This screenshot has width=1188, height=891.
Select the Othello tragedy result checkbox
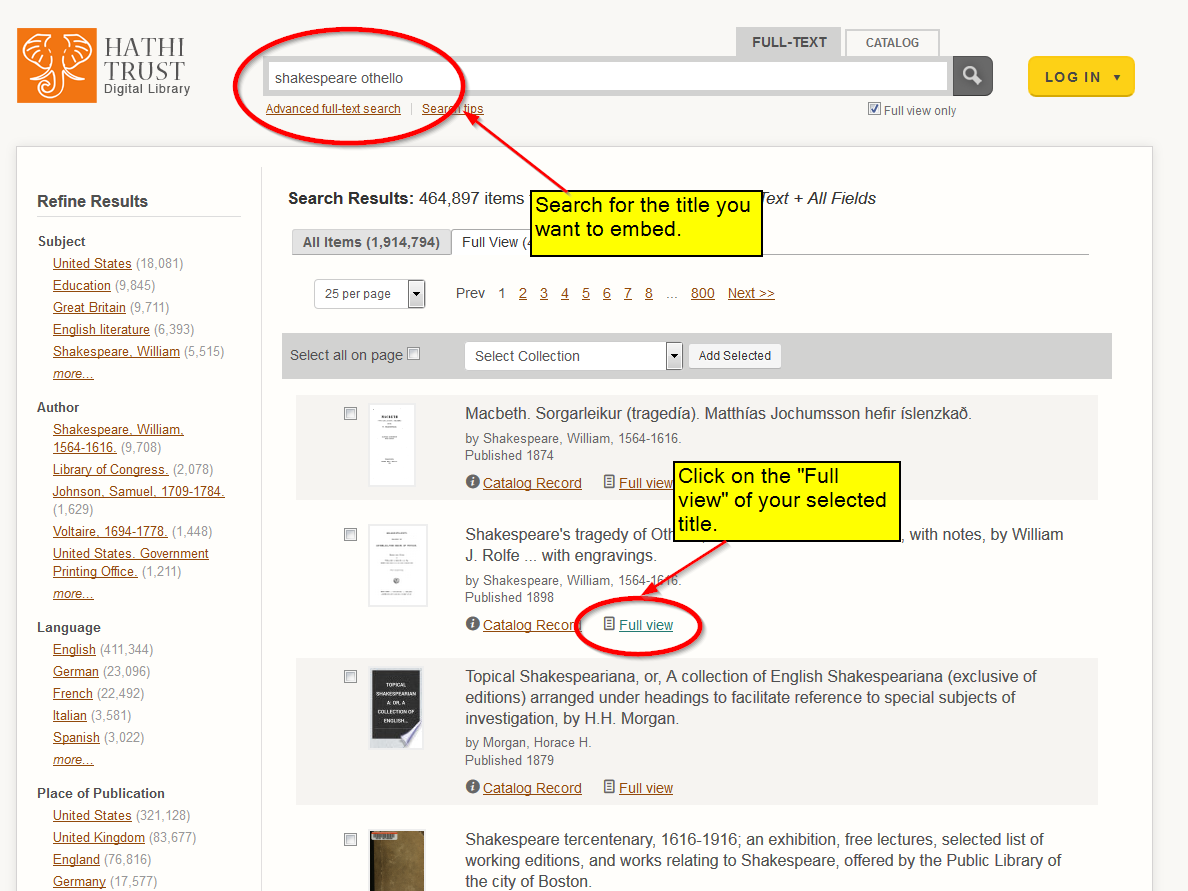350,535
